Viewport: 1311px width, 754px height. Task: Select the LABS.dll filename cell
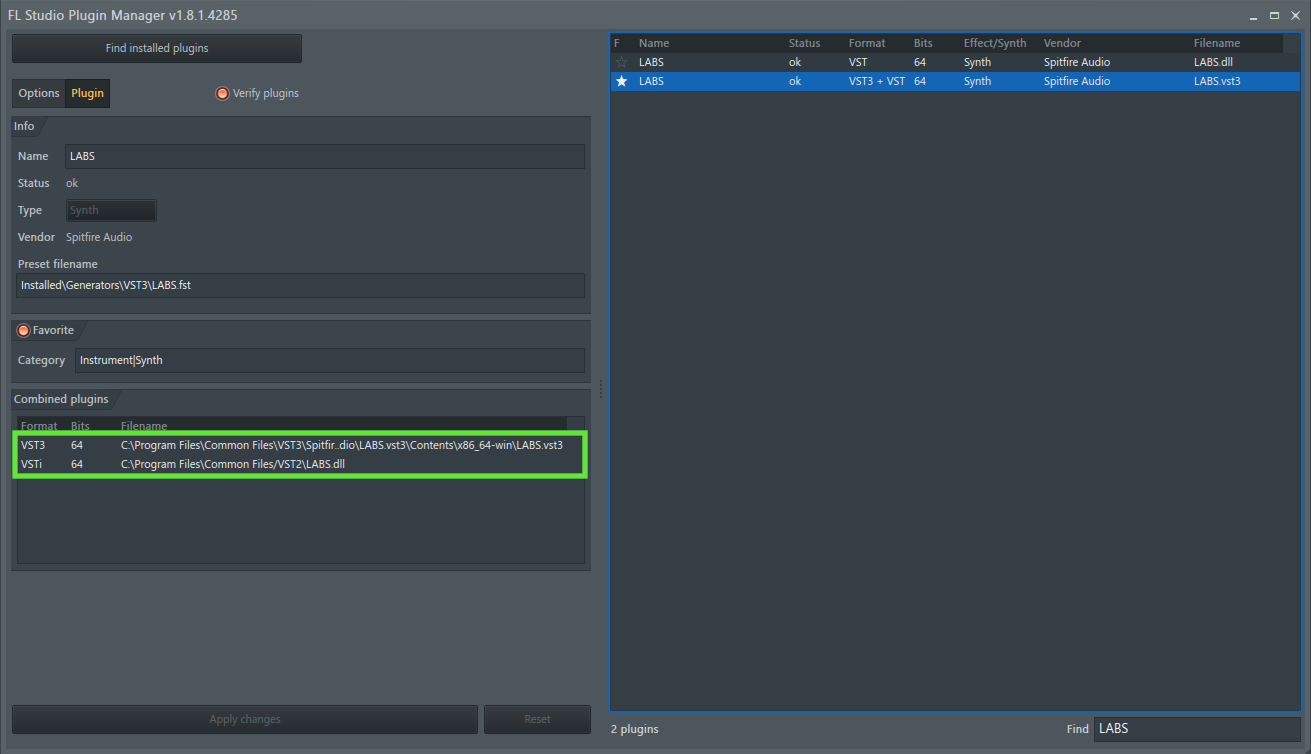[x=1213, y=62]
